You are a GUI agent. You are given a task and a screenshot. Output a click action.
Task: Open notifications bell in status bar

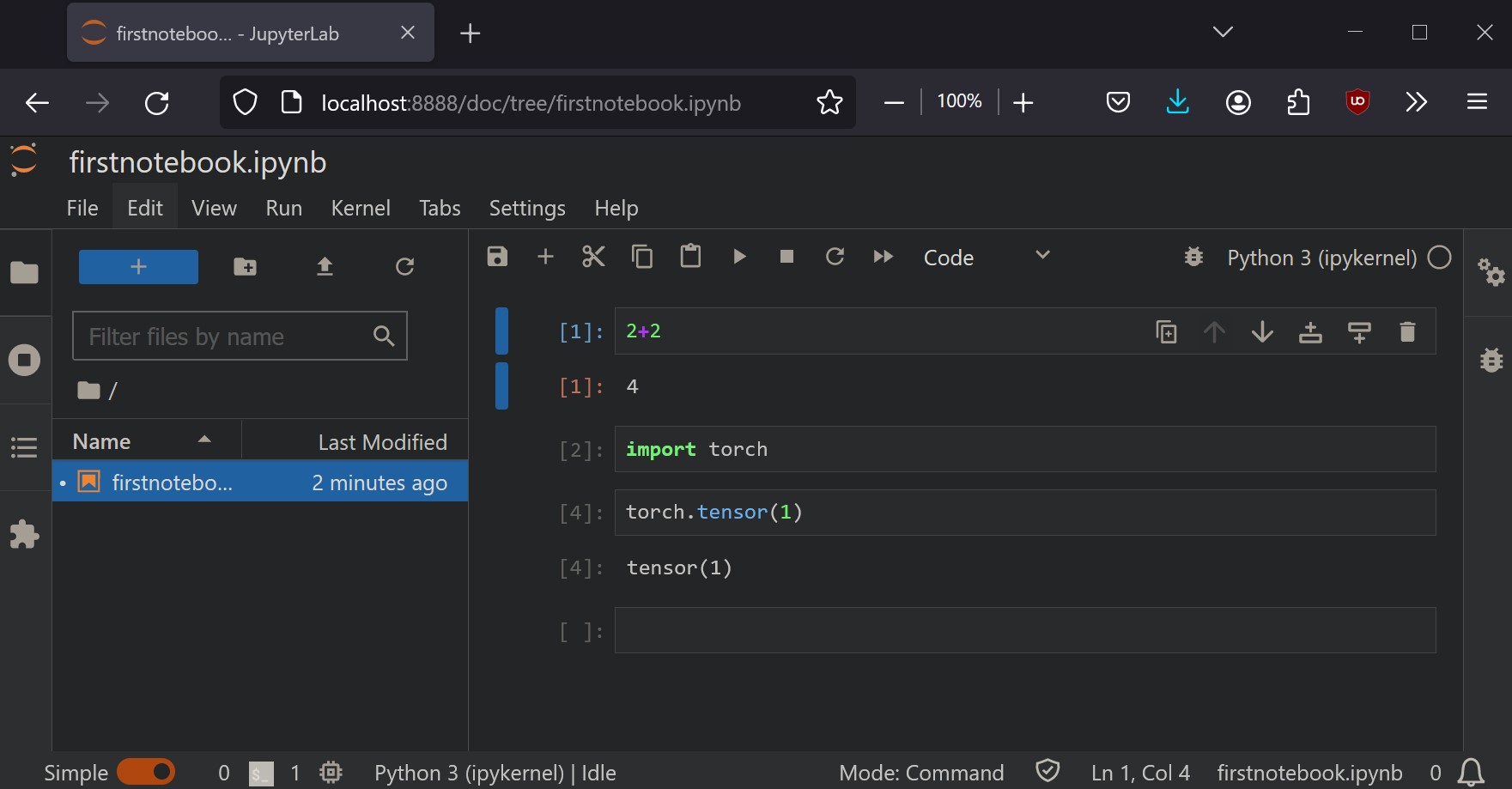(1471, 772)
